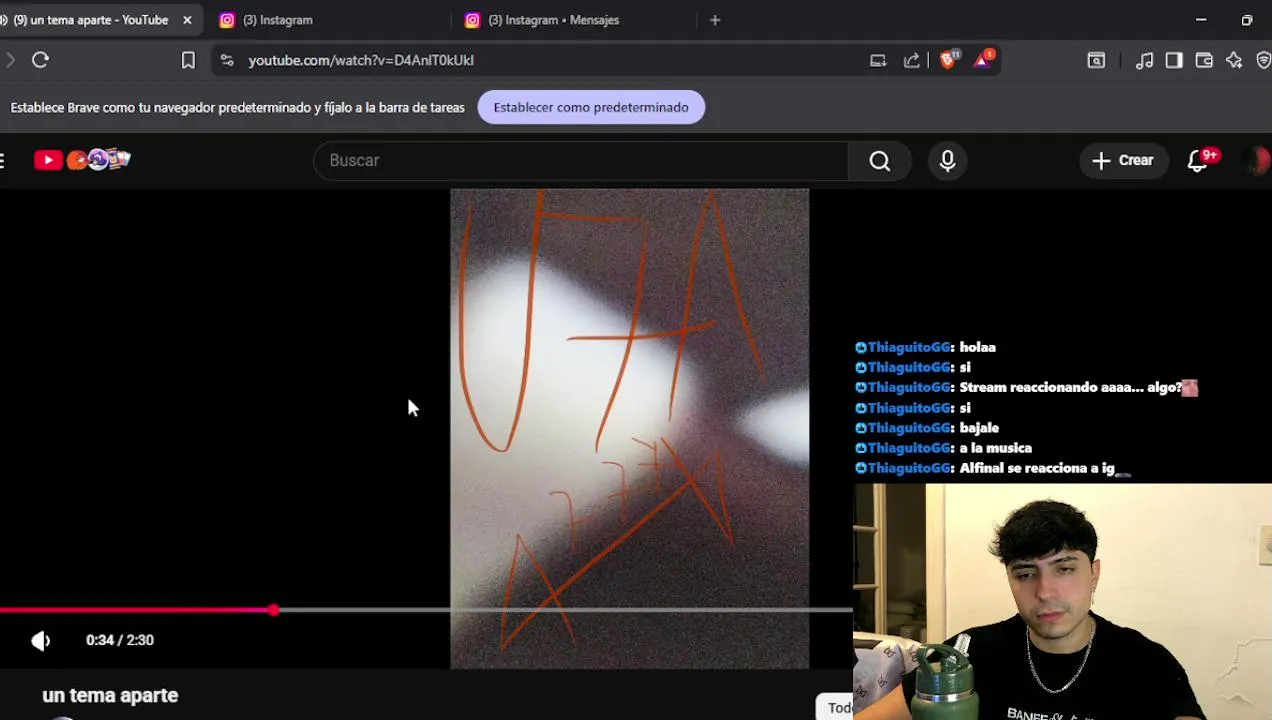The height and width of the screenshot is (720, 1272).
Task: Open YouTube notifications bell
Action: coord(1198,160)
